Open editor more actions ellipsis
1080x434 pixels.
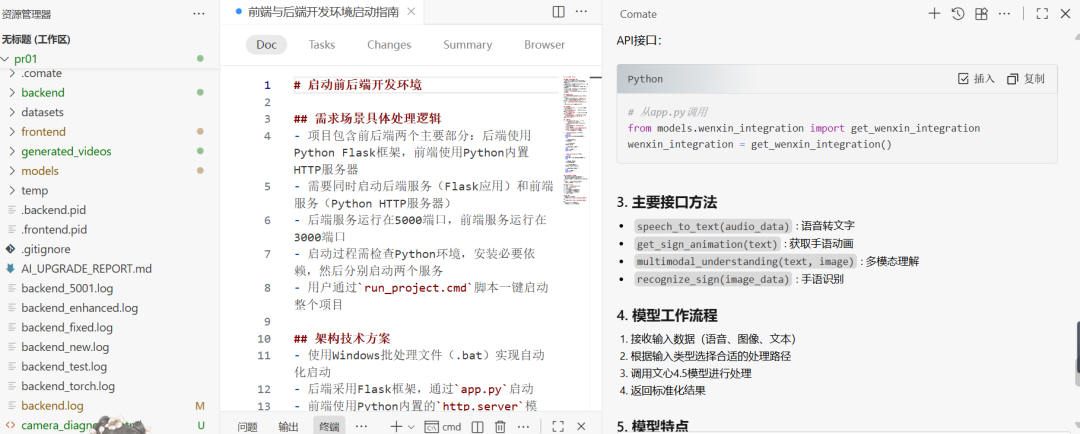(x=581, y=12)
